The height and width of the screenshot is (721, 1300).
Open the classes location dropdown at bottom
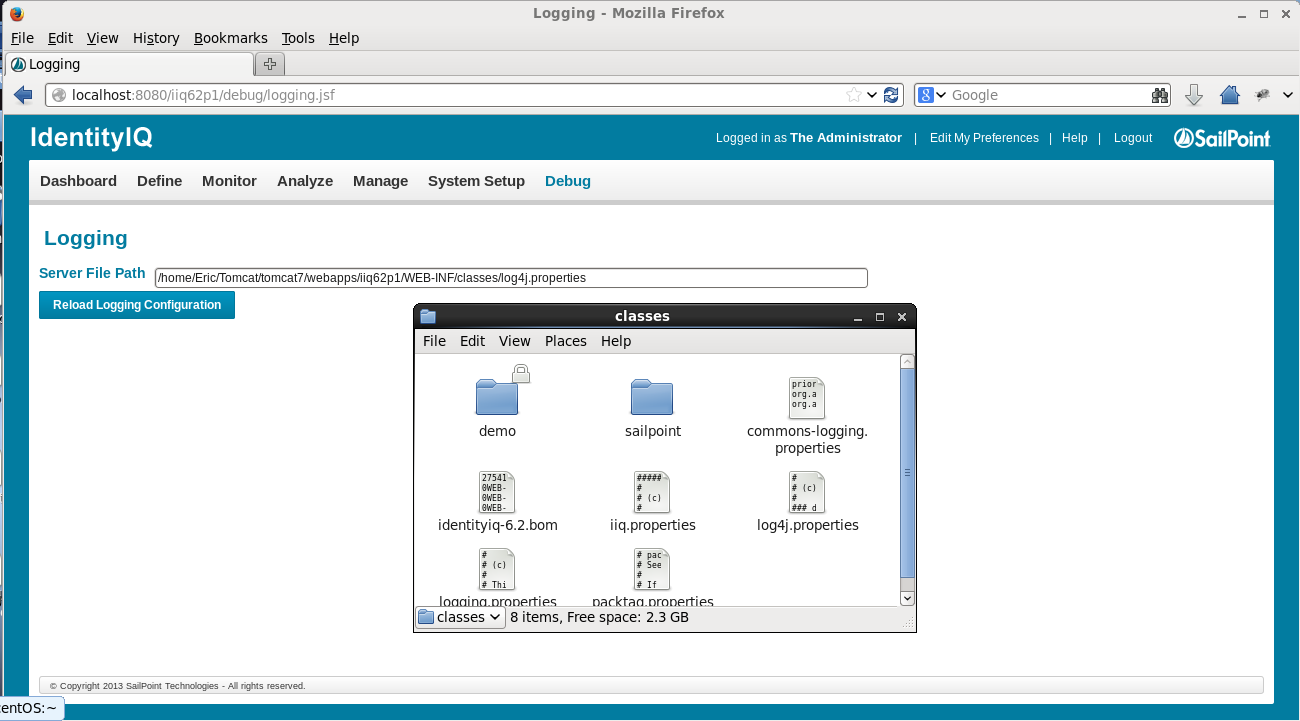[460, 617]
